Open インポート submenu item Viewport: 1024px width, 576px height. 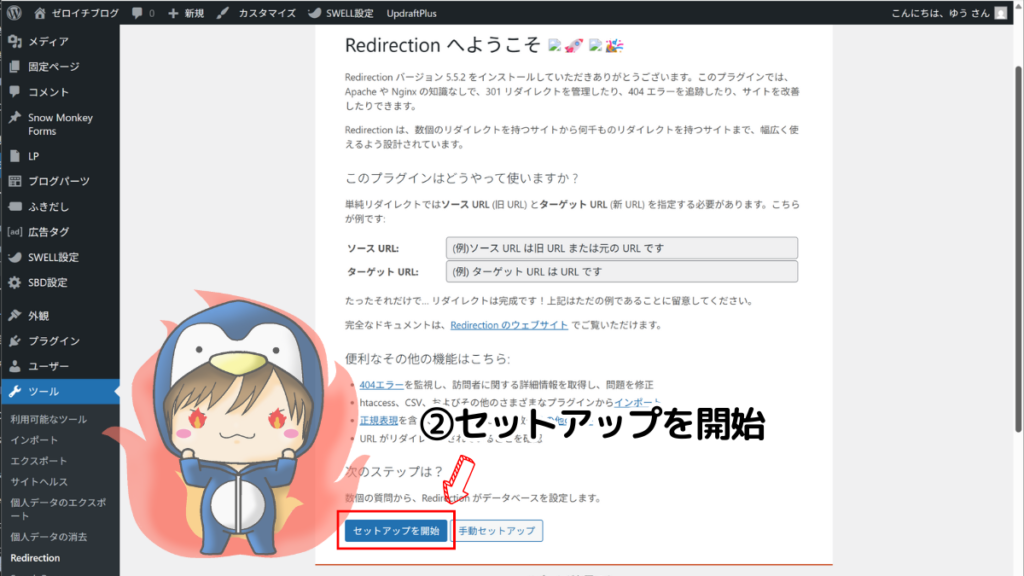[34, 440]
